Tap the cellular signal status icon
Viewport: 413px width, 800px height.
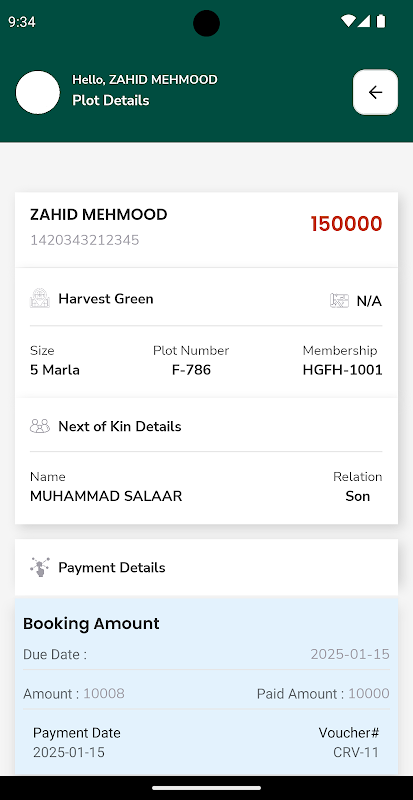point(363,21)
